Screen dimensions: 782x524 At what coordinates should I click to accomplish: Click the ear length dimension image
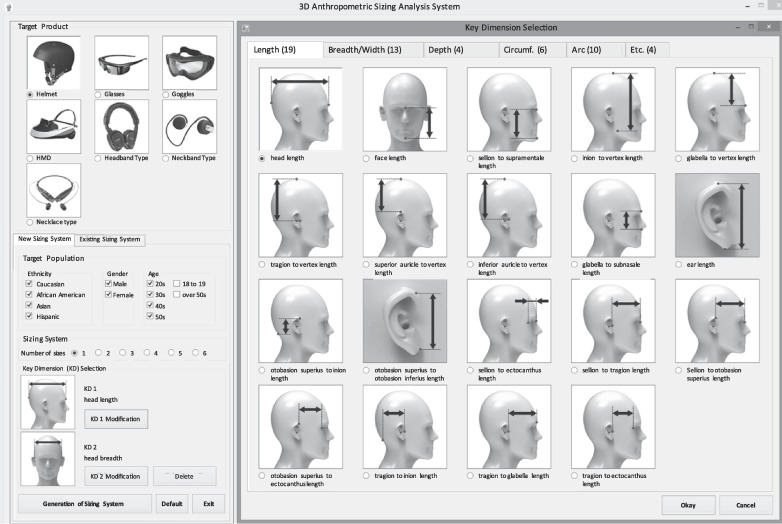click(717, 215)
